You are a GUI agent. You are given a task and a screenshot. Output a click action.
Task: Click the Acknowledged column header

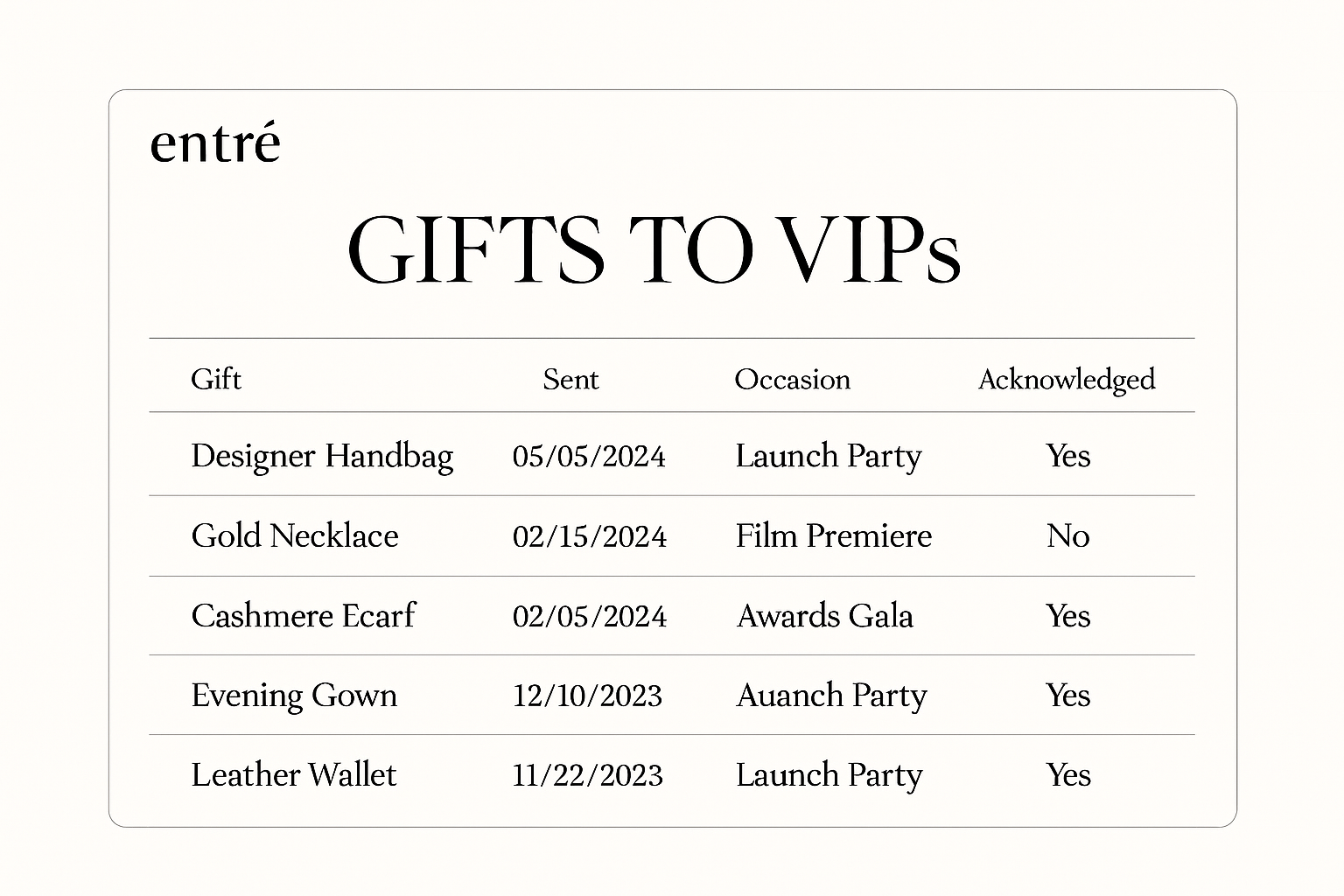pos(1066,379)
